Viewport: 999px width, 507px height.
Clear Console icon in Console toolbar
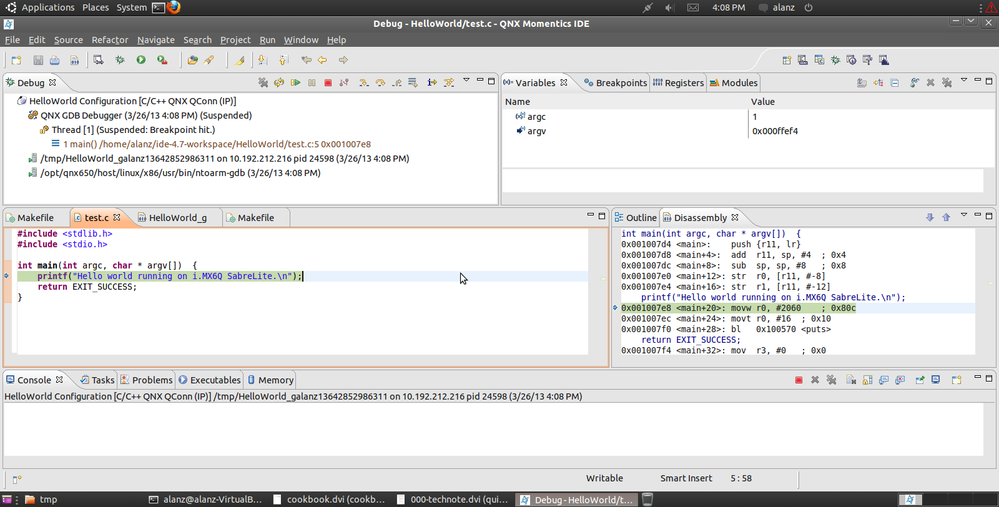(851, 380)
